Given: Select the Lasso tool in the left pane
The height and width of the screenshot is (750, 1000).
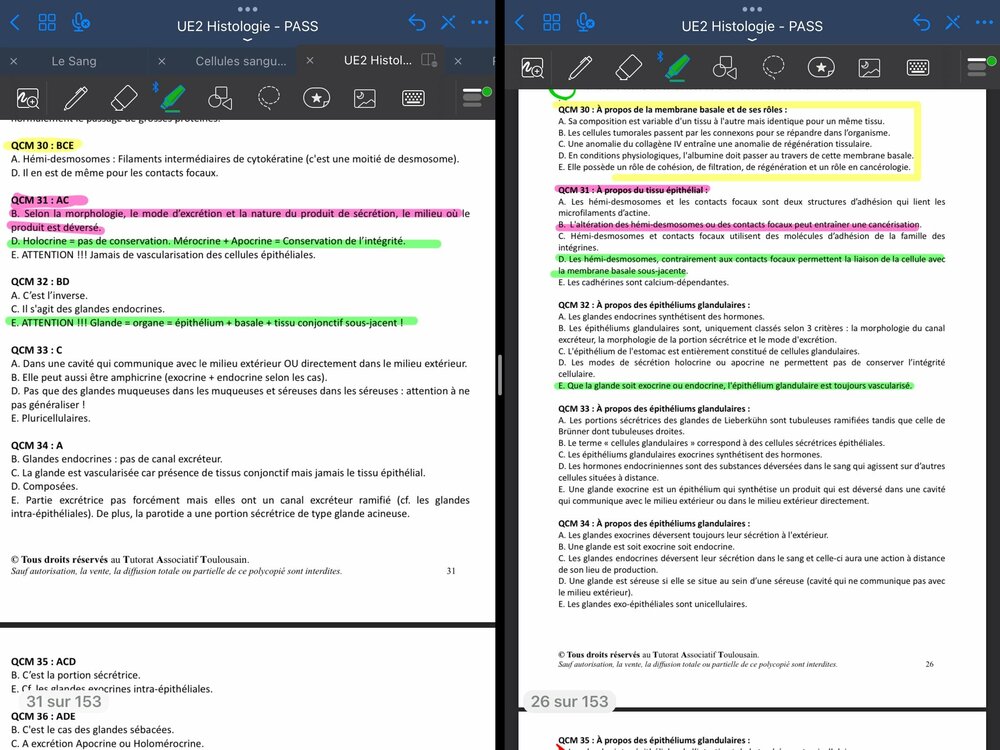Looking at the screenshot, I should (268, 98).
